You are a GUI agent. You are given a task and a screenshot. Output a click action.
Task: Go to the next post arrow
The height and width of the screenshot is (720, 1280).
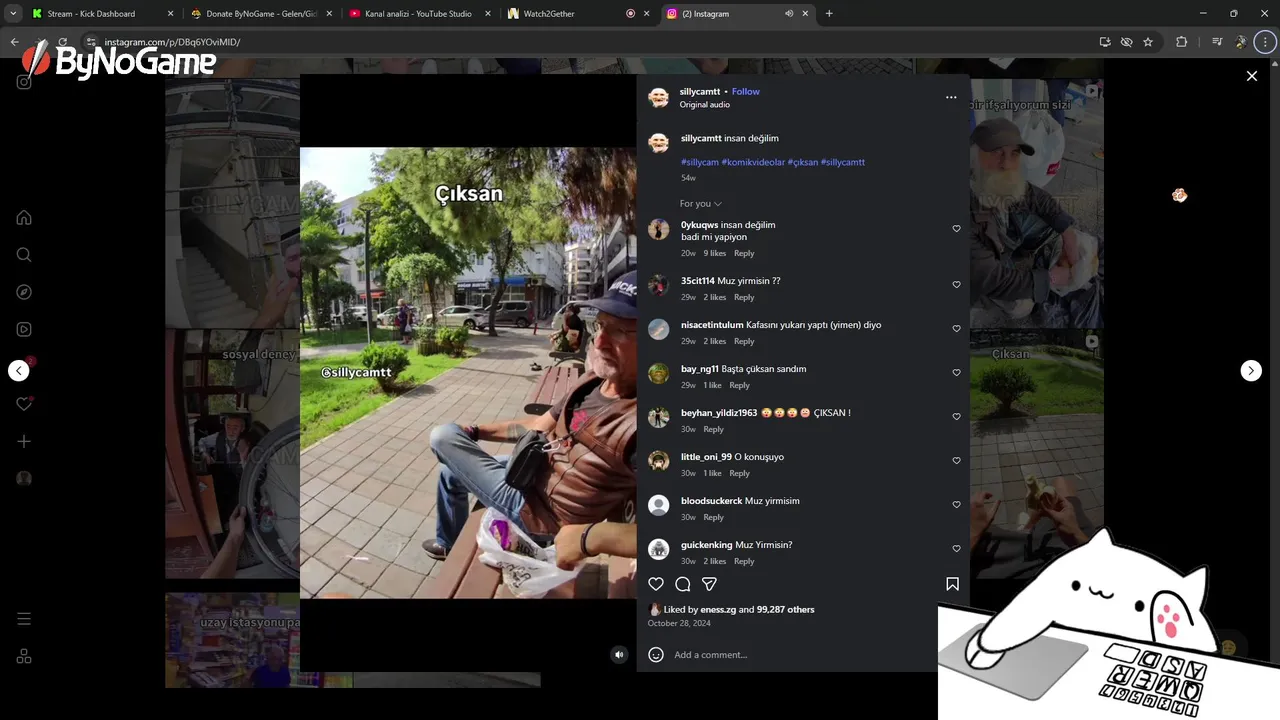click(1251, 370)
